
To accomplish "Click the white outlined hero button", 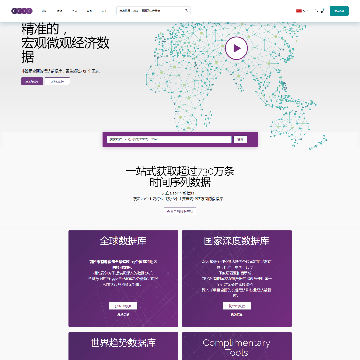I will coord(57,81).
